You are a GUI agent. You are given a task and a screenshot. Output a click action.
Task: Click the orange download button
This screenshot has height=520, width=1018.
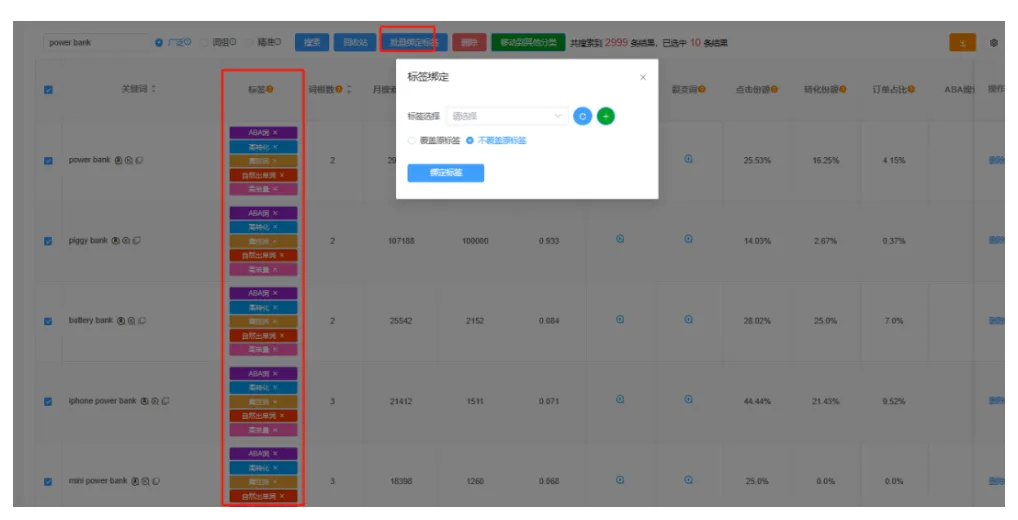[x=962, y=43]
